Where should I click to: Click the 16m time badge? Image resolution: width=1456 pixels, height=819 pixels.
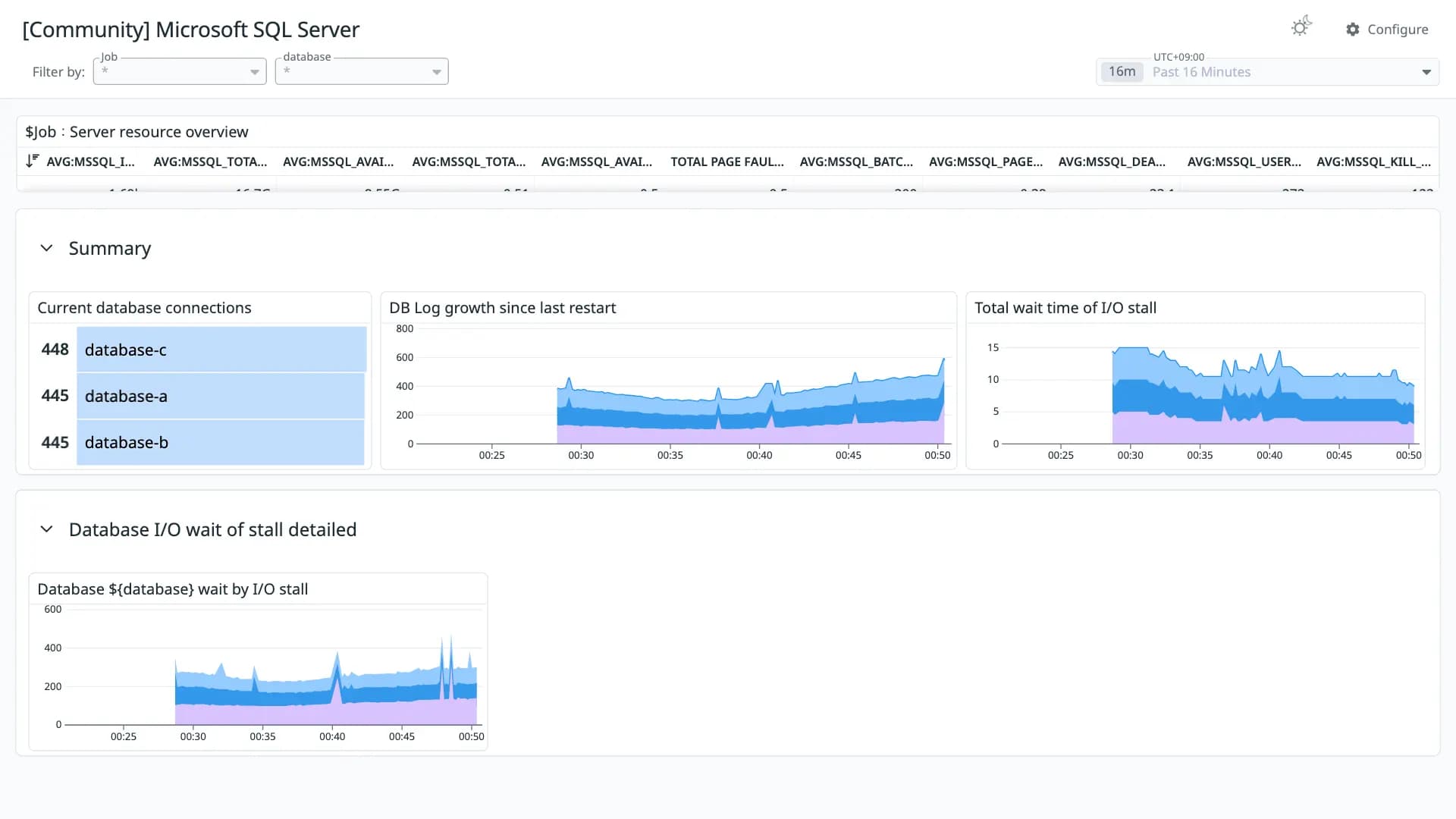(1122, 72)
